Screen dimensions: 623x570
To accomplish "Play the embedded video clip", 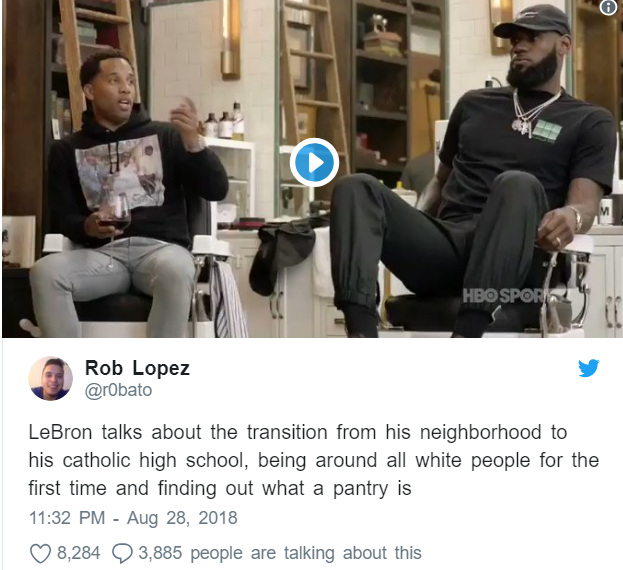I will point(314,162).
